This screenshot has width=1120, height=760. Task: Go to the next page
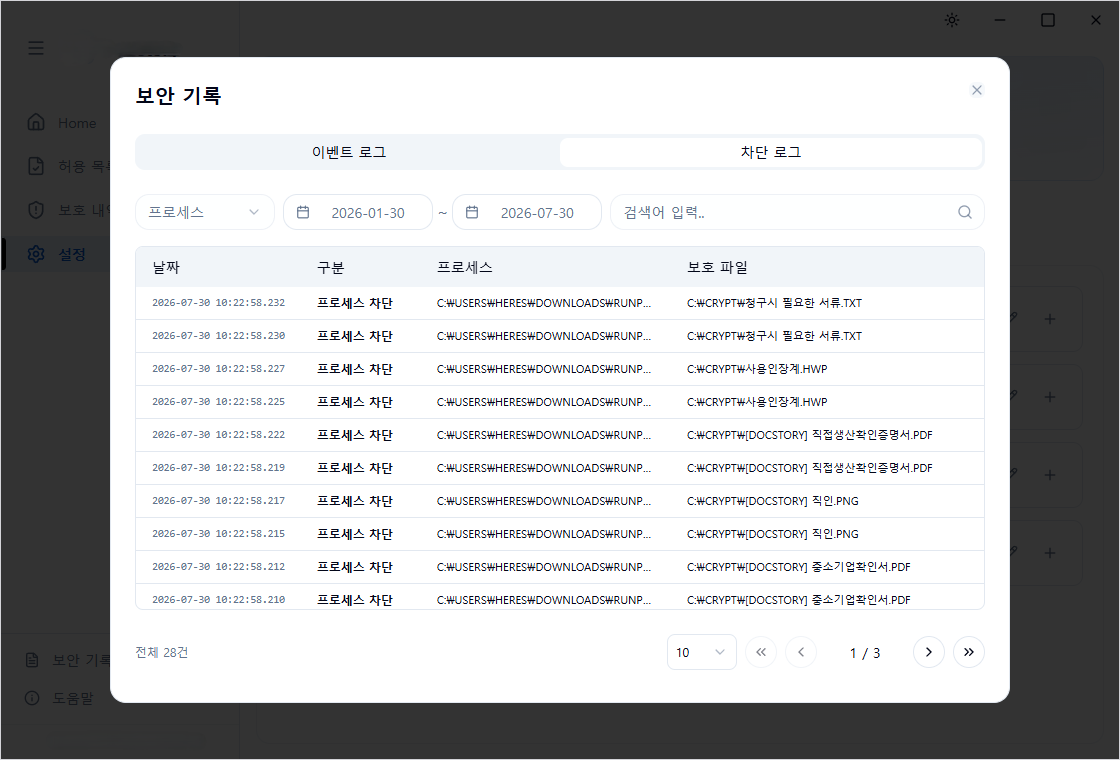tap(929, 652)
